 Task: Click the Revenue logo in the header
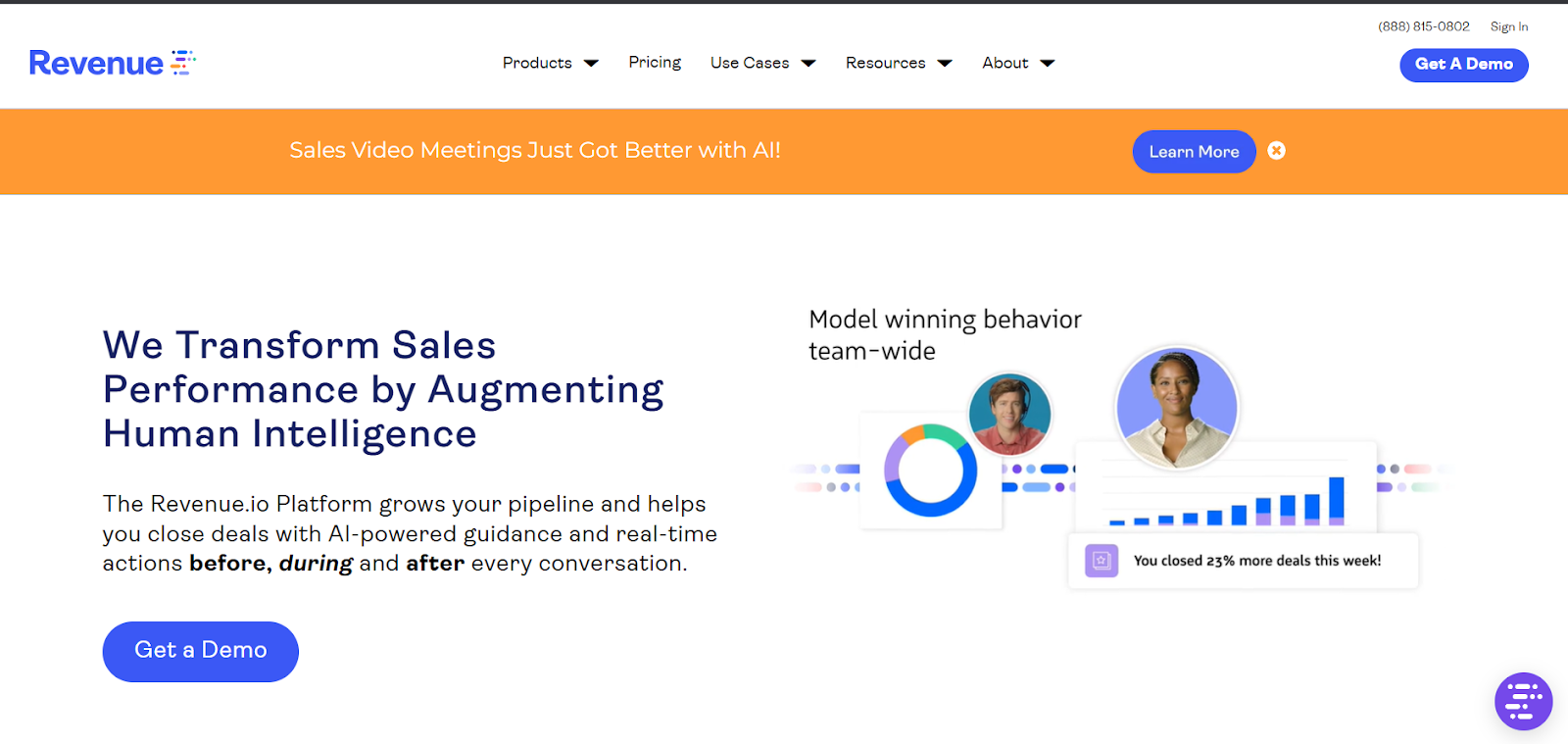tap(113, 63)
